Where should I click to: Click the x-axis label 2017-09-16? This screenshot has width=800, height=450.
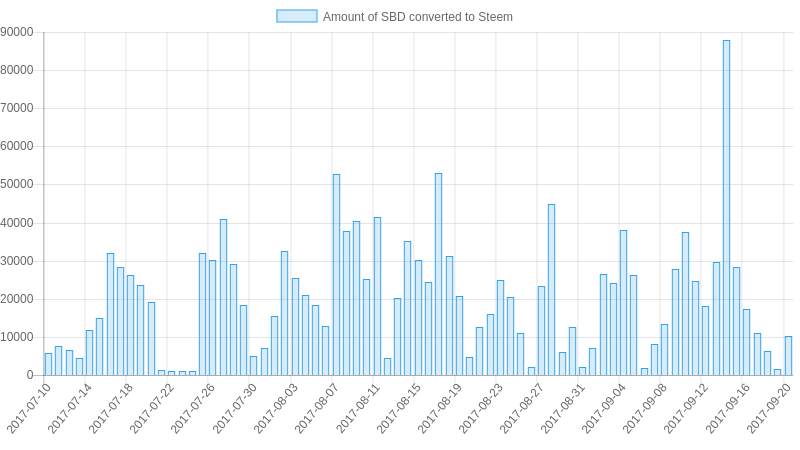coord(728,409)
